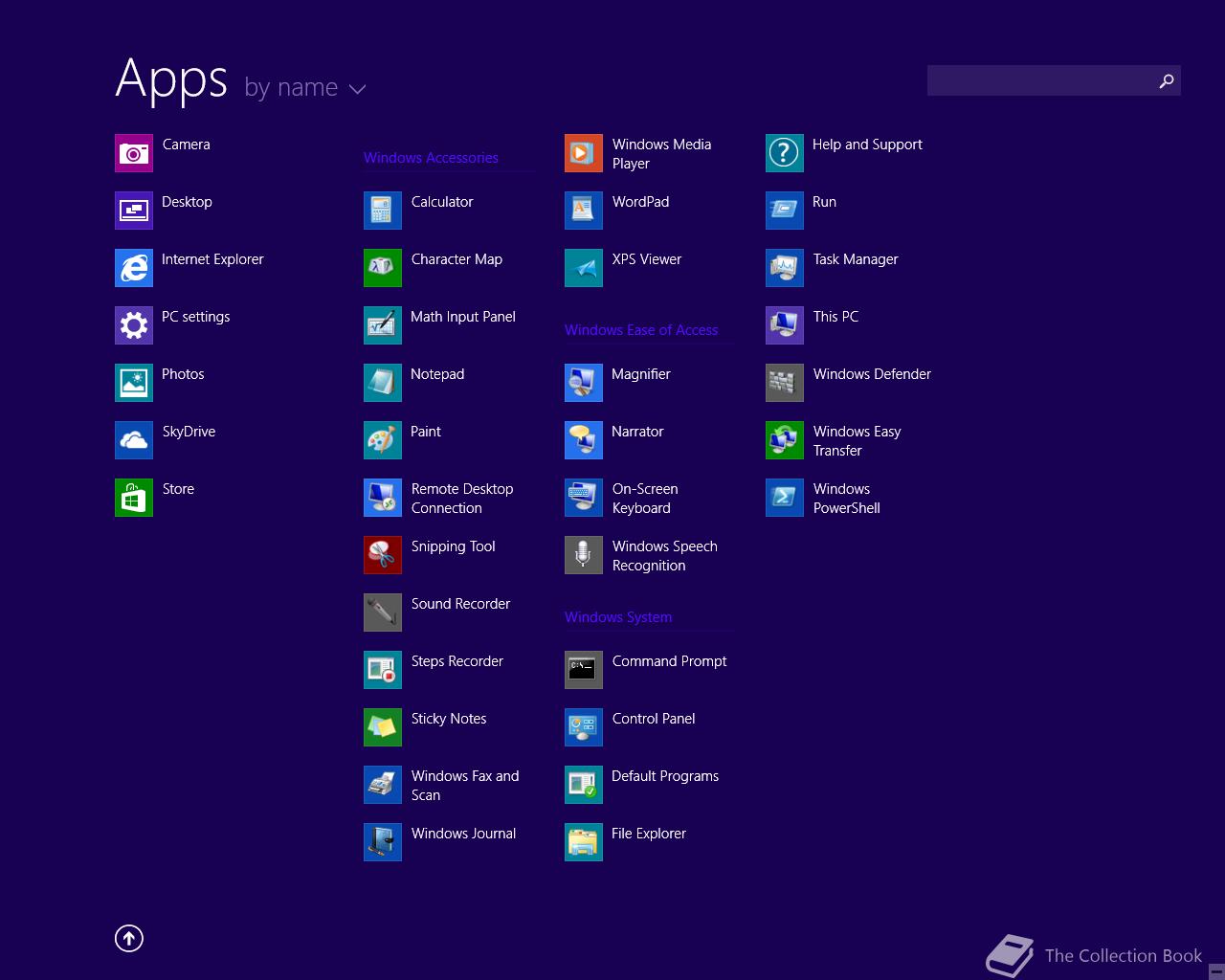Click the "File Explorer" label
Screen dimensions: 1225x980
click(649, 834)
